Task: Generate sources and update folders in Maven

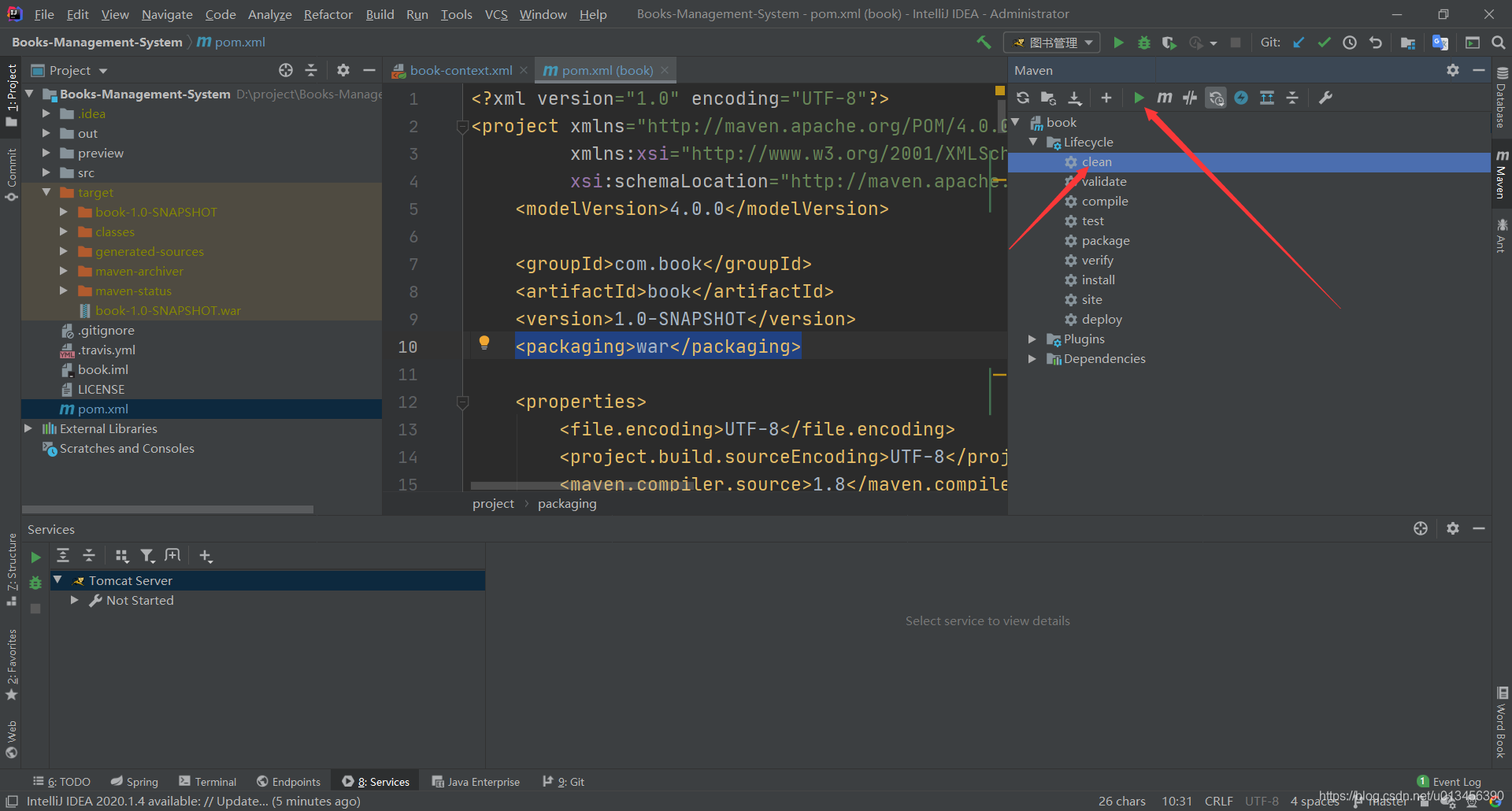Action: click(x=1048, y=98)
